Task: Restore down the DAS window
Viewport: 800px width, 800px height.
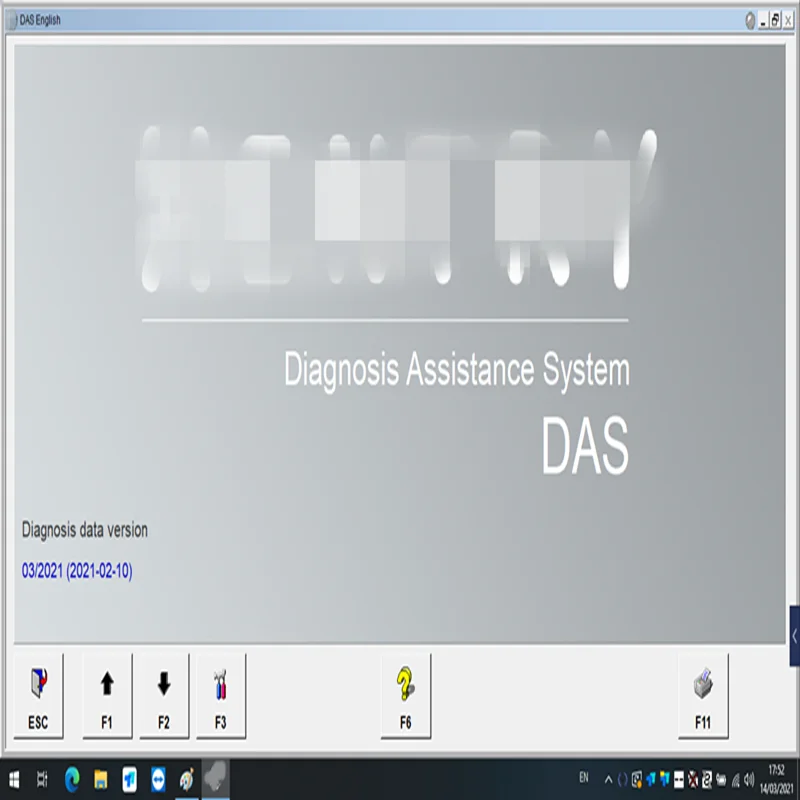Action: (x=775, y=21)
